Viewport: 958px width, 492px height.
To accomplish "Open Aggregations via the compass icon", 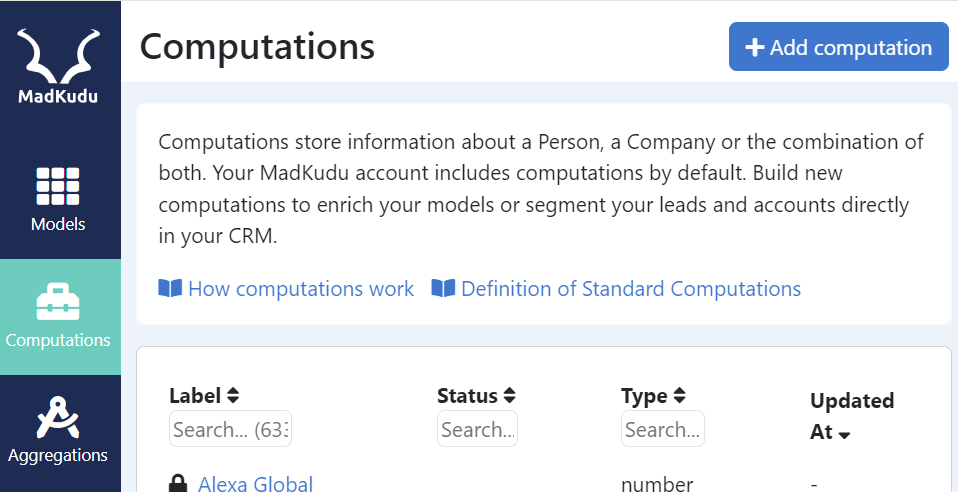I will 58,417.
